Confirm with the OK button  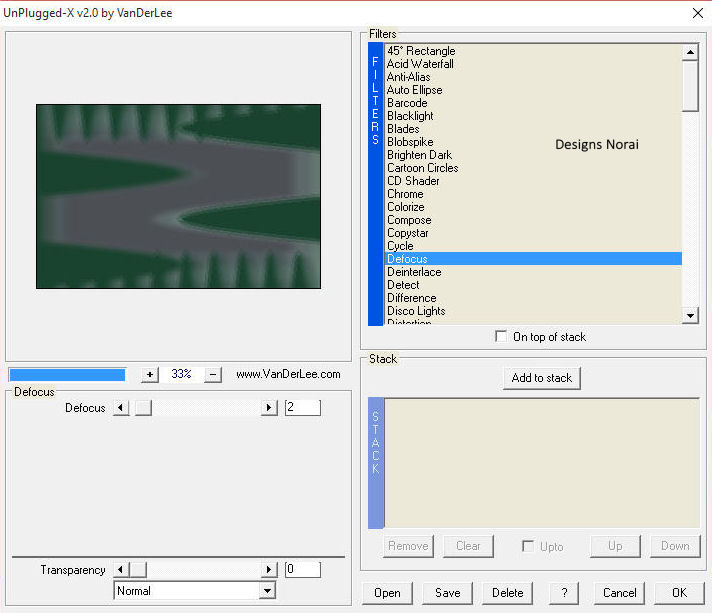point(679,593)
